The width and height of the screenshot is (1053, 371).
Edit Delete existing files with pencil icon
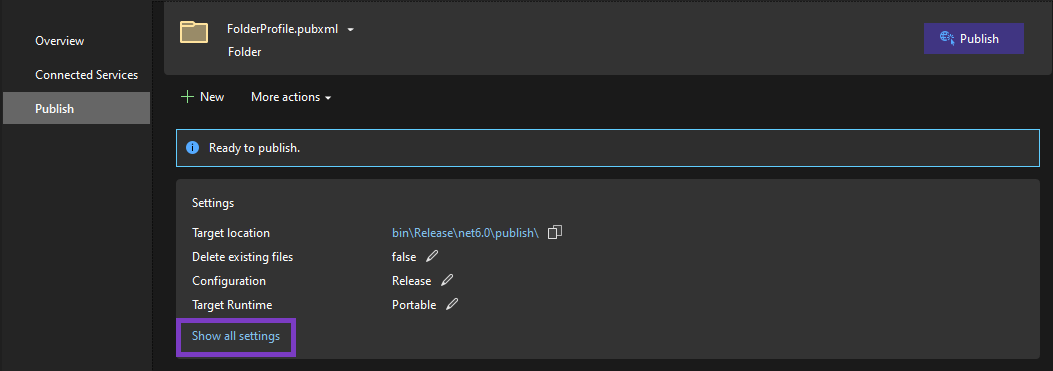tap(432, 256)
